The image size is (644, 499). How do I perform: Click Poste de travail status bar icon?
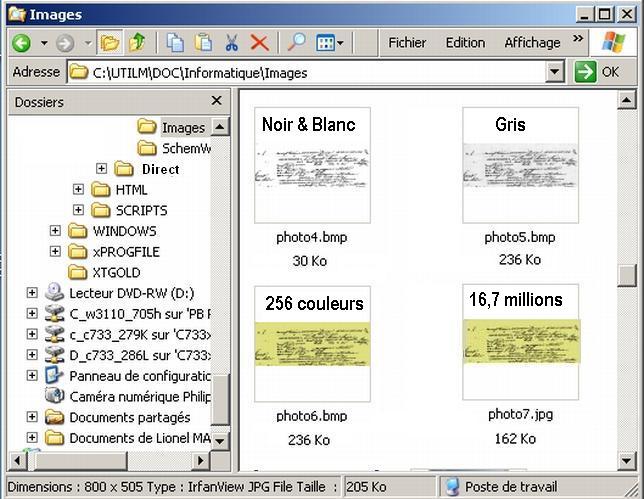452,487
